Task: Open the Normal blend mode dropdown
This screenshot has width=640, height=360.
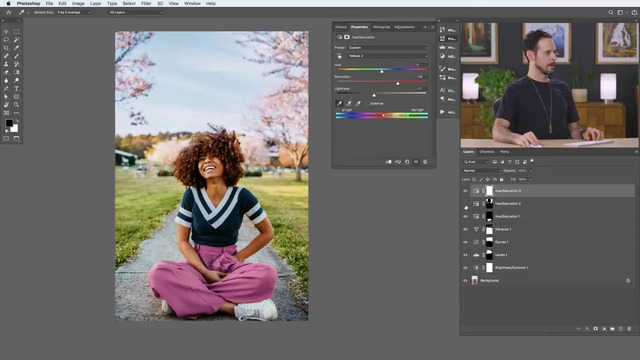Action: tap(482, 171)
